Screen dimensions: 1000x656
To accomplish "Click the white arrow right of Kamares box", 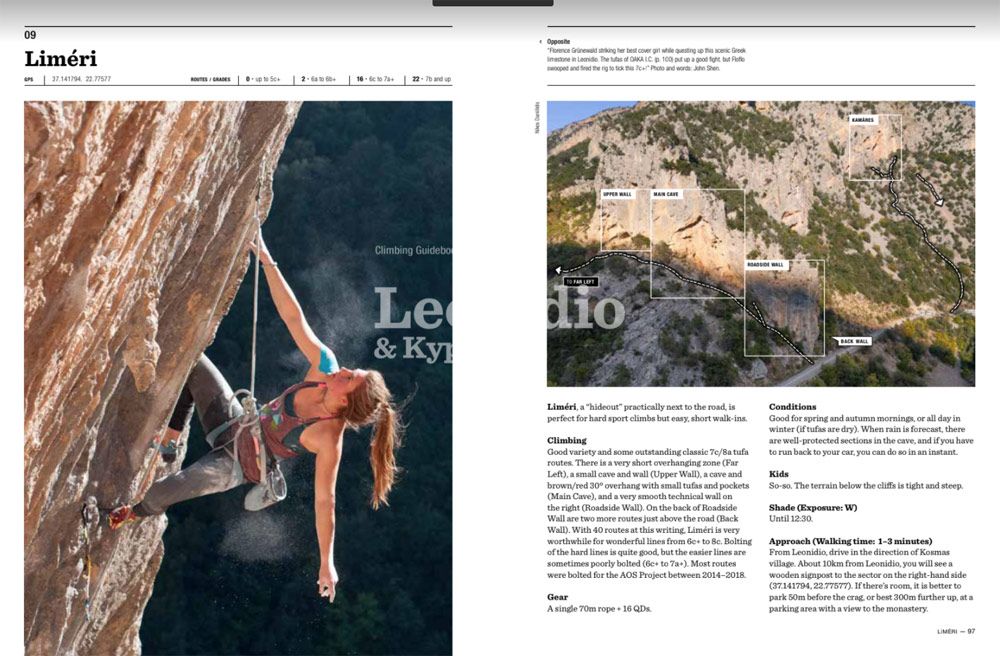I will click(x=930, y=189).
